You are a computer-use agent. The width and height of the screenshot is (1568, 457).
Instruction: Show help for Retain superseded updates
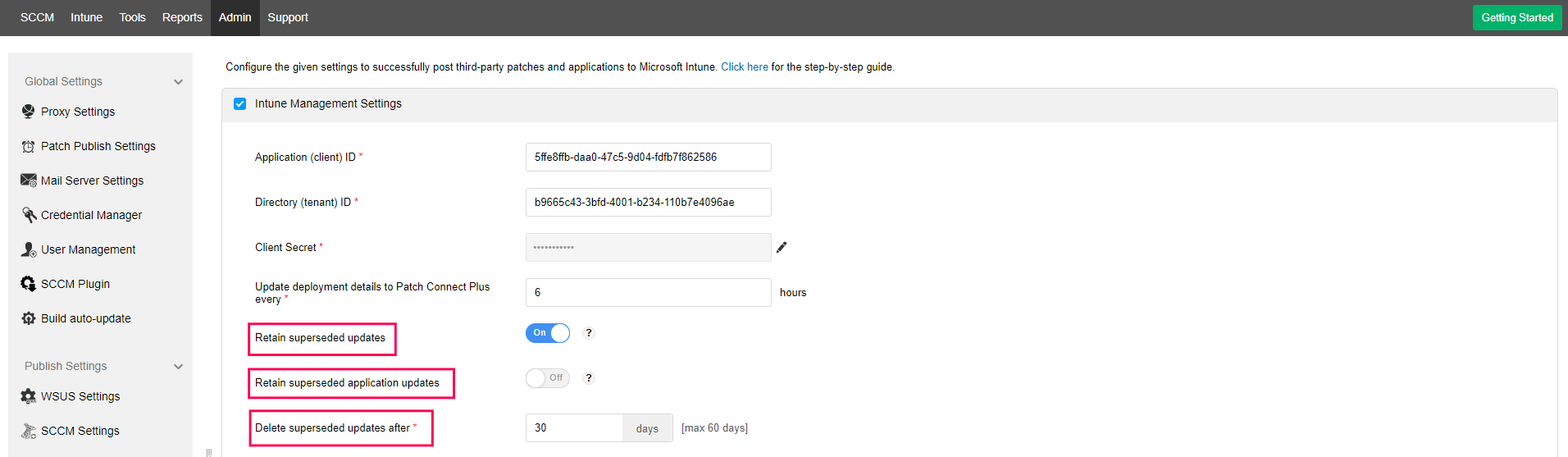(588, 333)
